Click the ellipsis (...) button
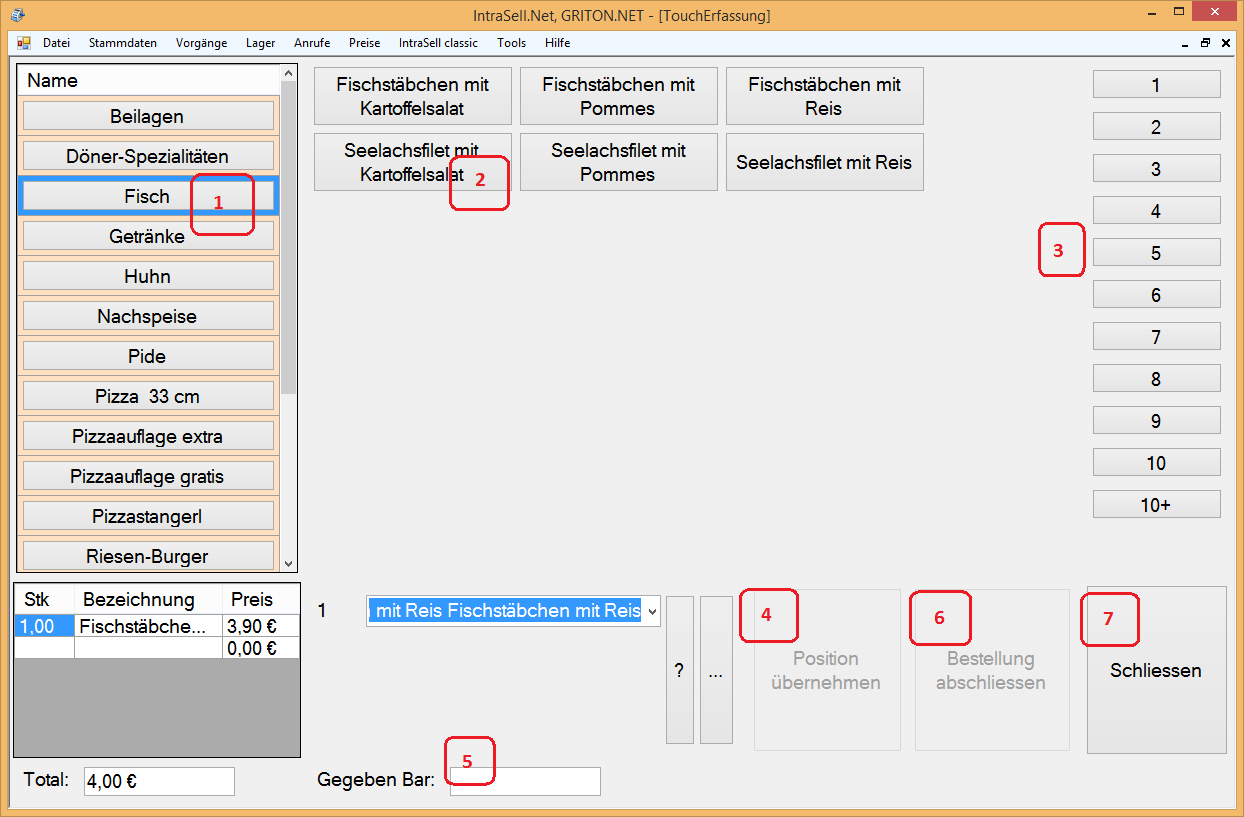 coord(716,670)
